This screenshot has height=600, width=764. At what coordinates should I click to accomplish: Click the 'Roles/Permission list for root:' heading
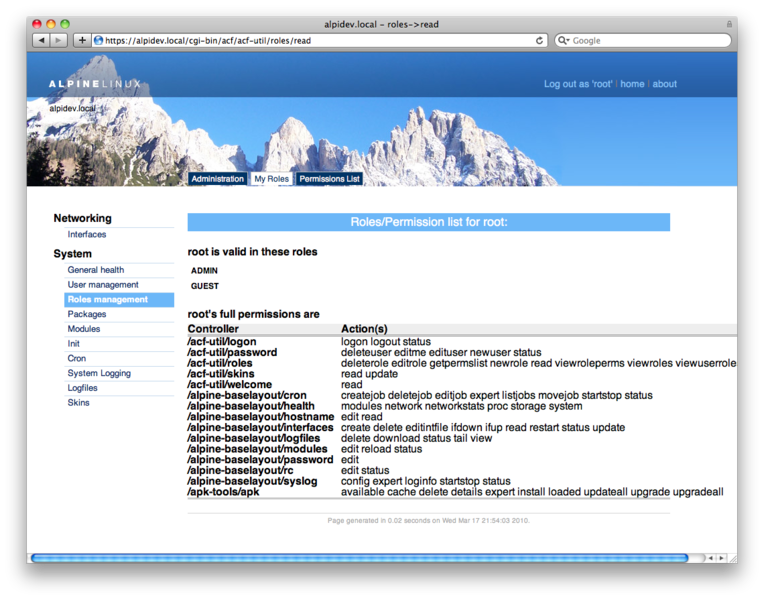click(429, 222)
